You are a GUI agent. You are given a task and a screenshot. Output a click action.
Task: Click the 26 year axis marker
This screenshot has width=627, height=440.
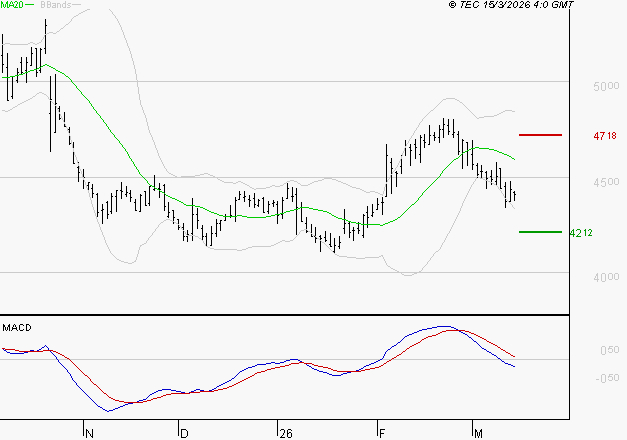[286, 433]
